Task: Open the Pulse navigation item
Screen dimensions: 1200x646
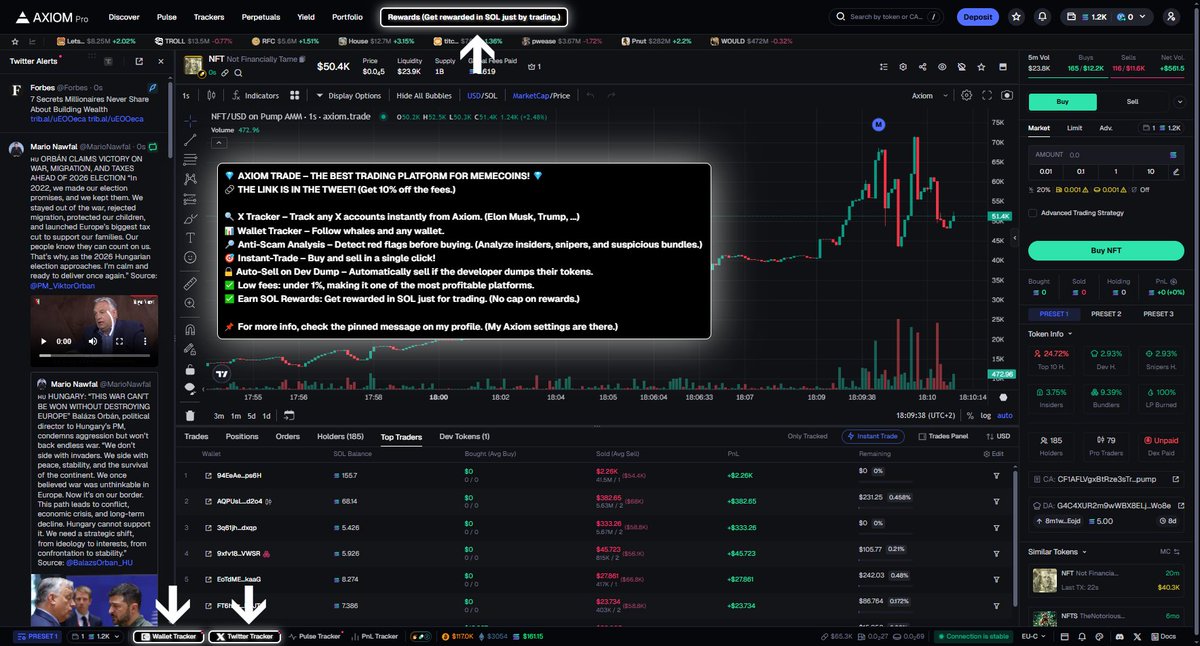Action: [x=167, y=17]
